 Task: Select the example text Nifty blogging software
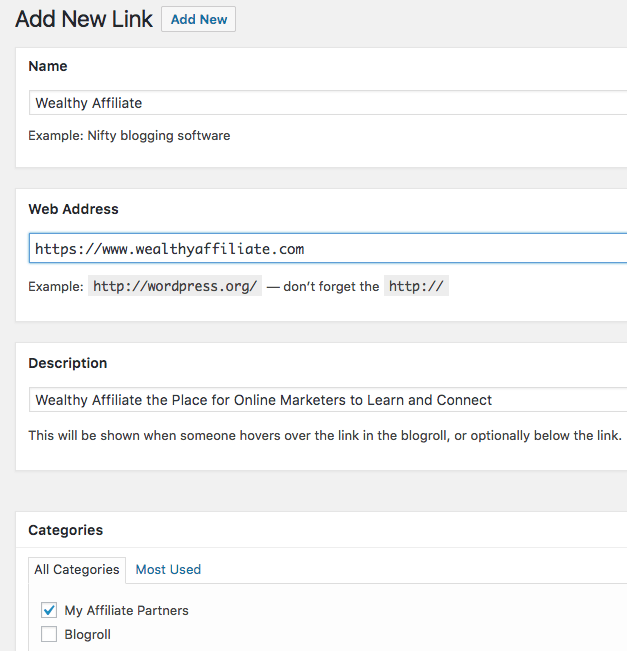click(x=159, y=136)
